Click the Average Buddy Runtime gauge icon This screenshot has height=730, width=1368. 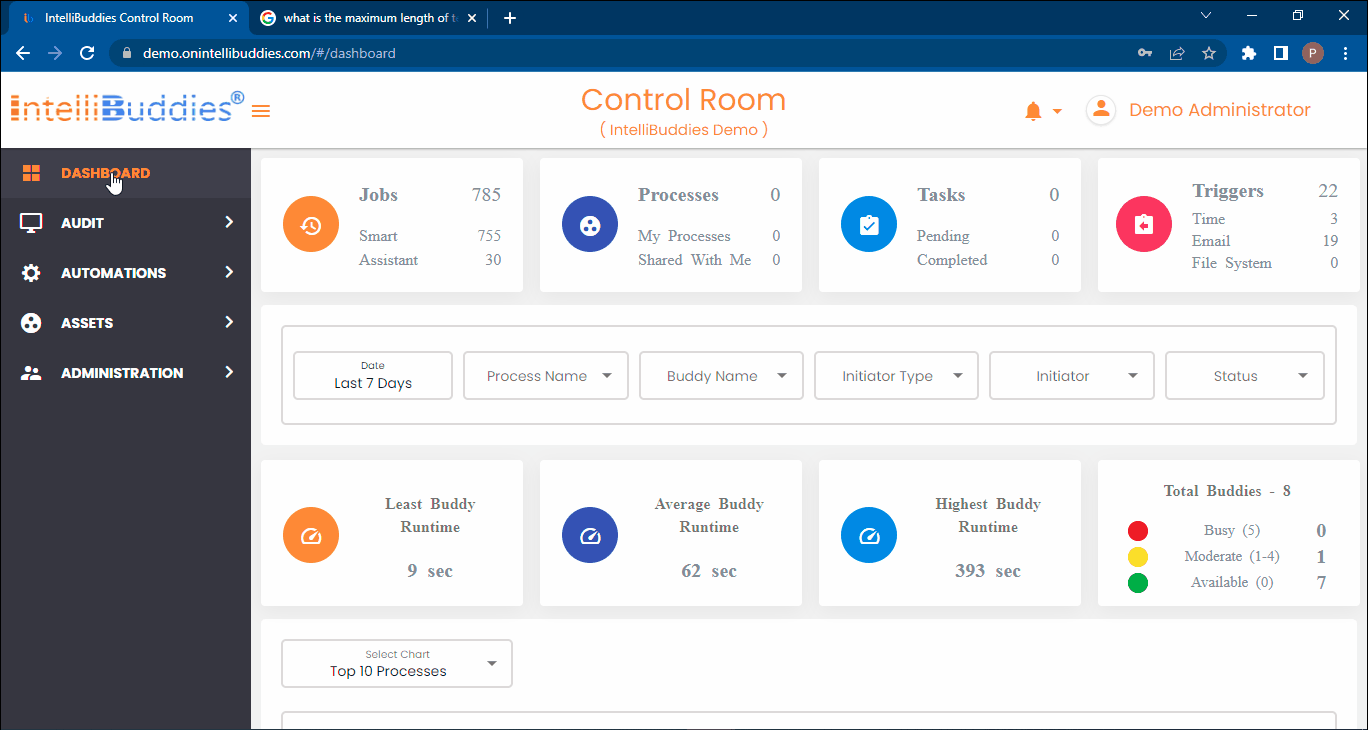[x=590, y=535]
